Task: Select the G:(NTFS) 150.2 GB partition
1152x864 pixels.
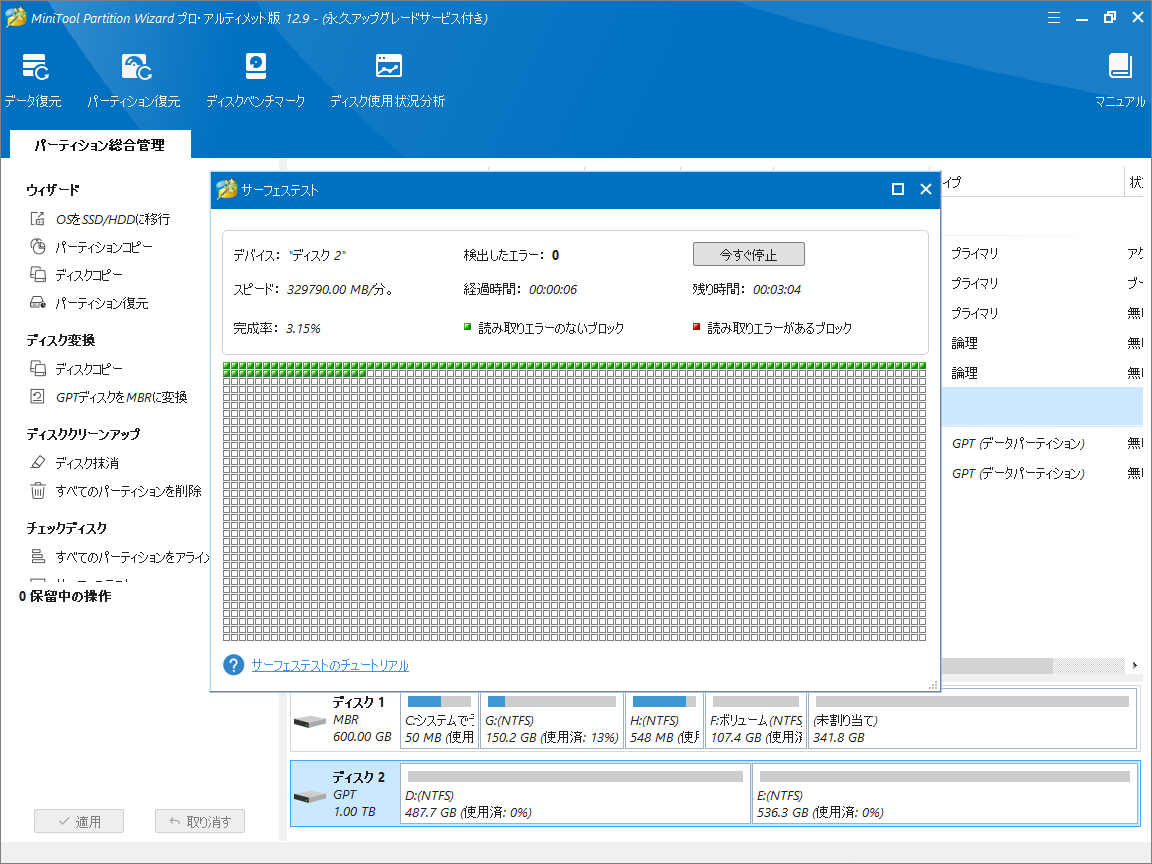Action: [552, 720]
